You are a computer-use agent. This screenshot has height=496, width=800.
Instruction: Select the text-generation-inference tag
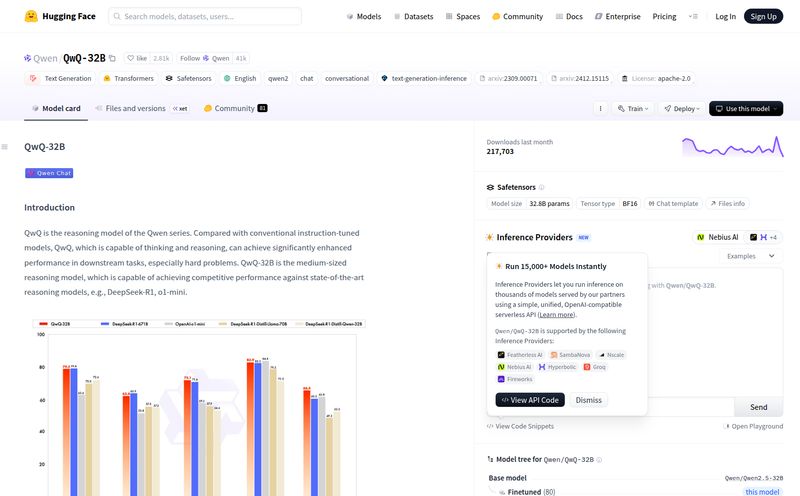[x=424, y=79]
